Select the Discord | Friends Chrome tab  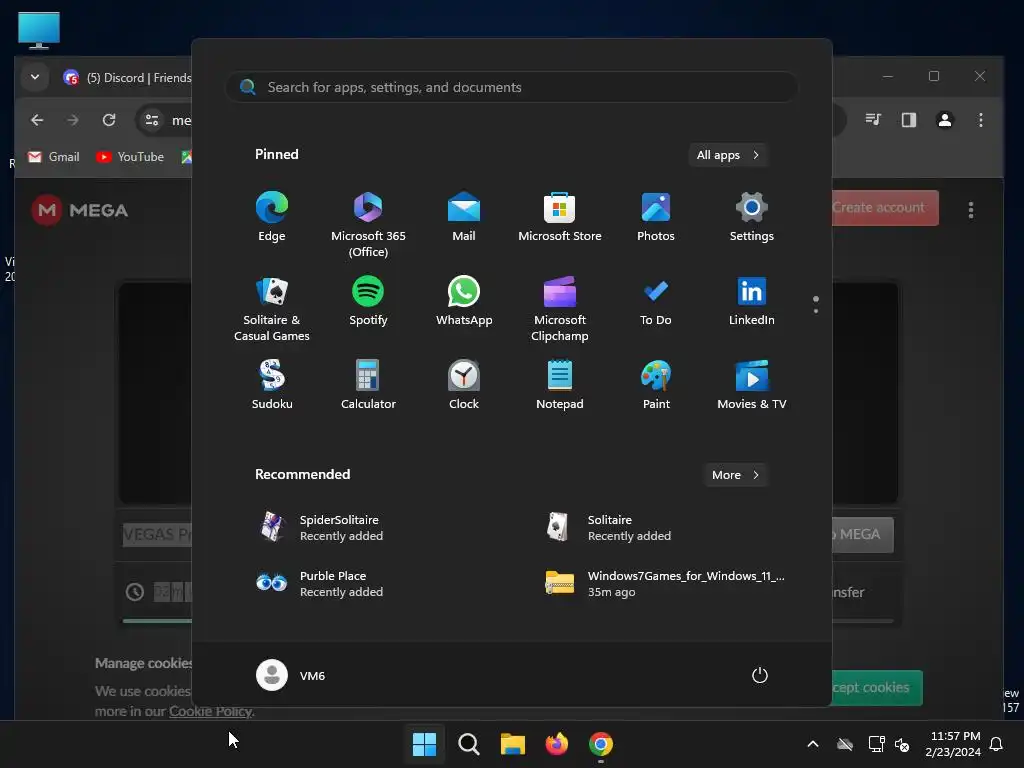pos(127,78)
